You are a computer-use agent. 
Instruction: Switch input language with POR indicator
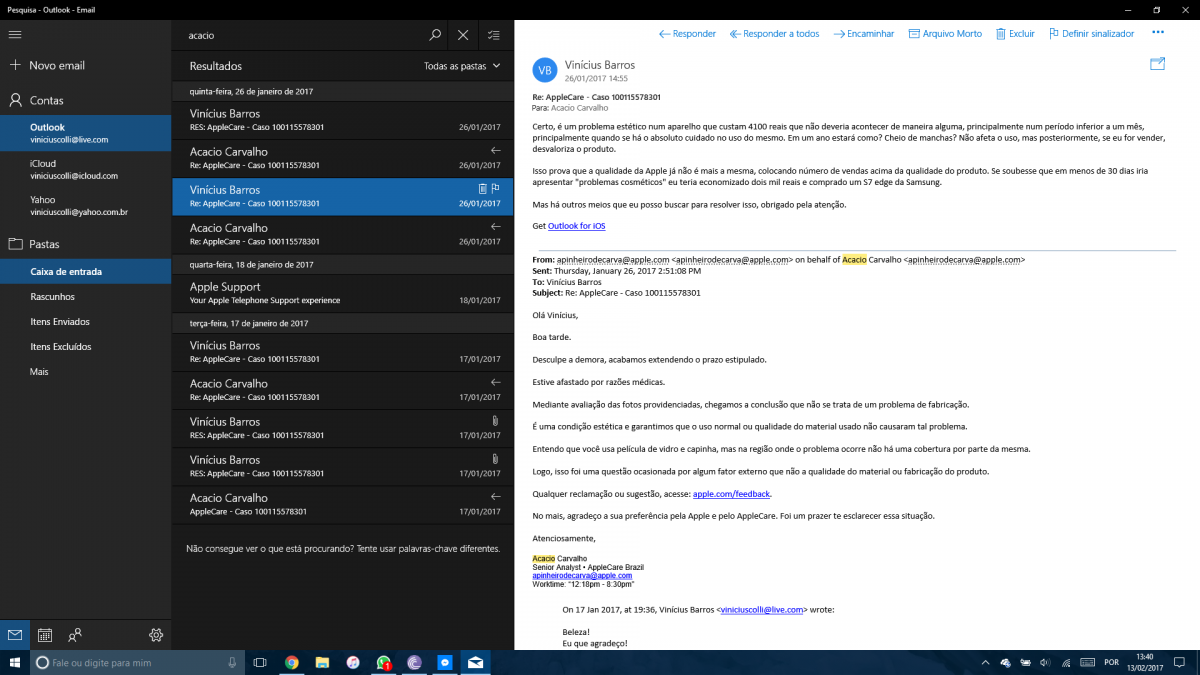(1112, 662)
